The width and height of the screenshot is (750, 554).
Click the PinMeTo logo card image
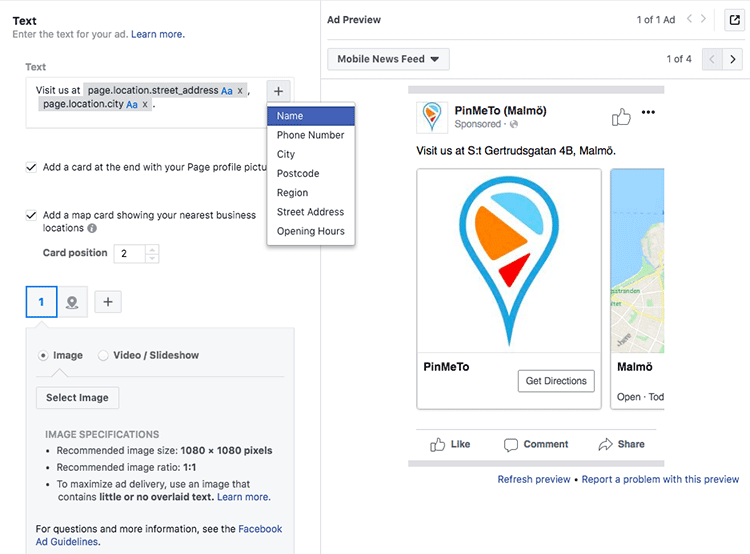[509, 261]
